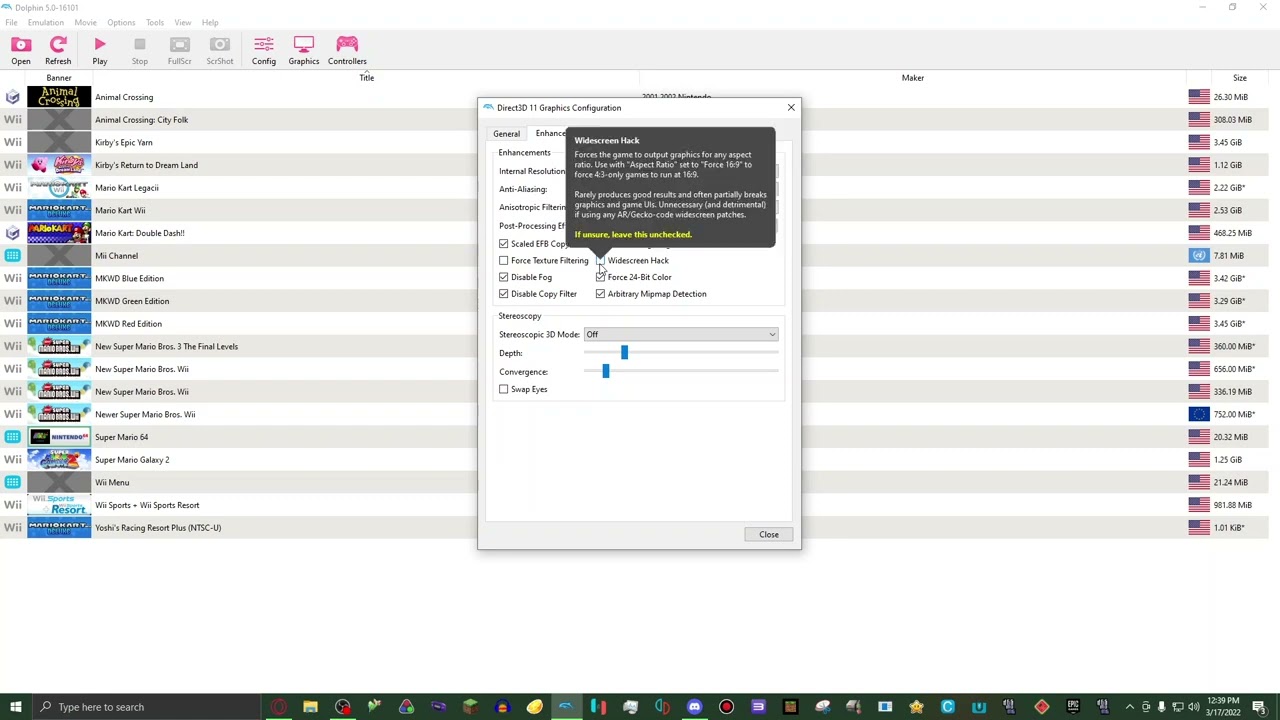The width and height of the screenshot is (1280, 720).
Task: Open the Options menu
Action: coord(121,22)
